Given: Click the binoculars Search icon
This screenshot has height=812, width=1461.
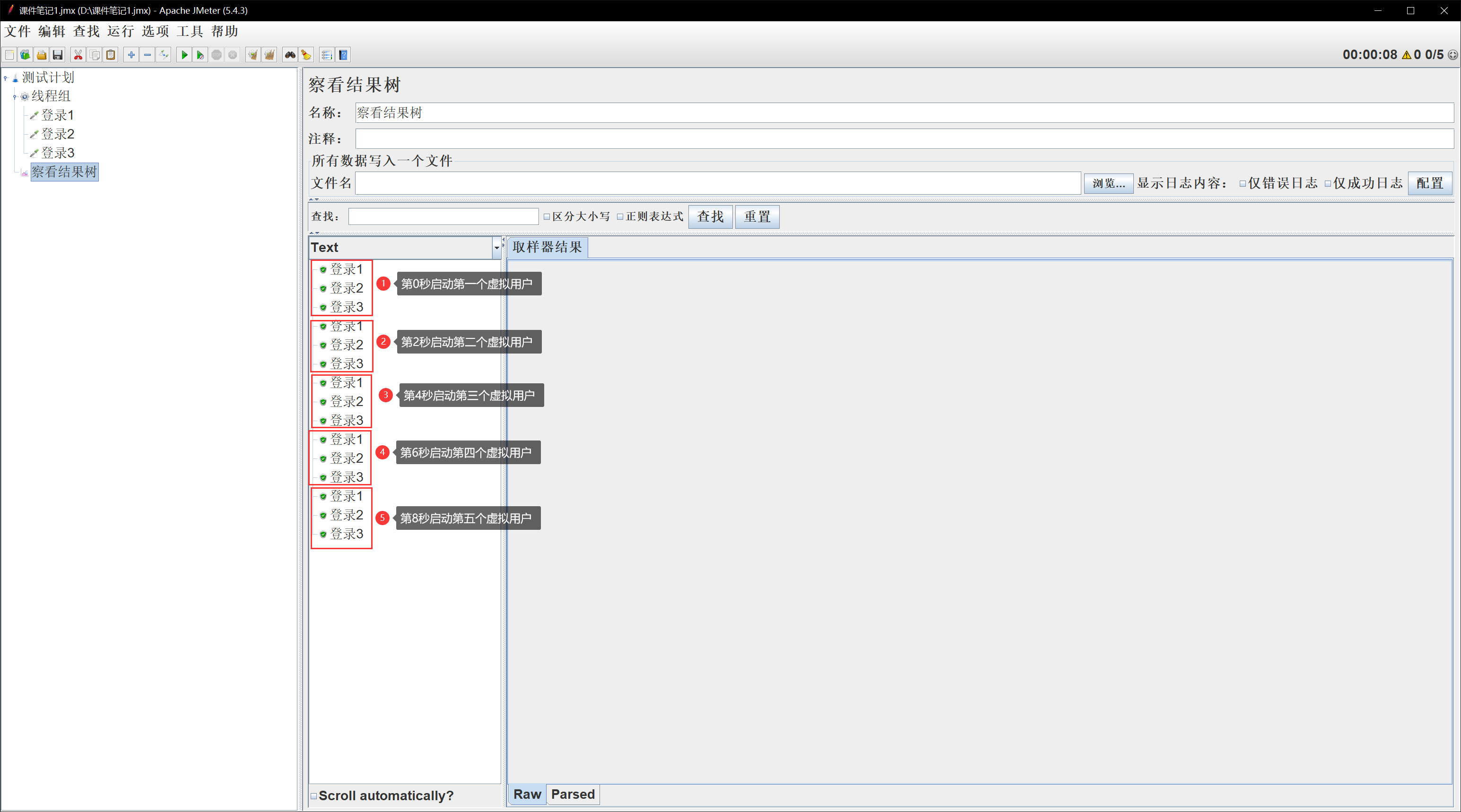Looking at the screenshot, I should click(x=290, y=55).
